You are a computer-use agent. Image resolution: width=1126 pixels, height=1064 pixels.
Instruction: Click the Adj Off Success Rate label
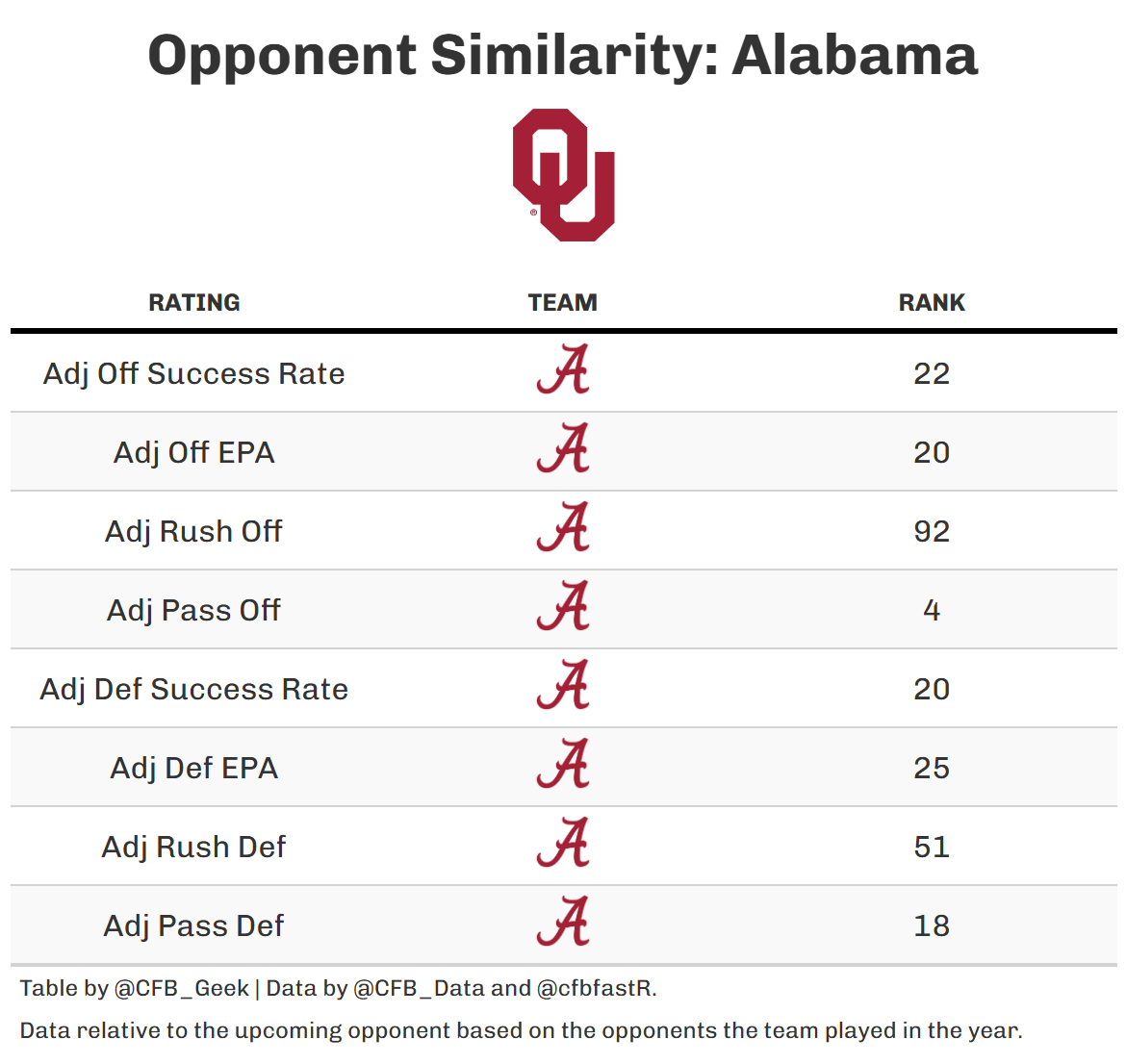click(194, 373)
